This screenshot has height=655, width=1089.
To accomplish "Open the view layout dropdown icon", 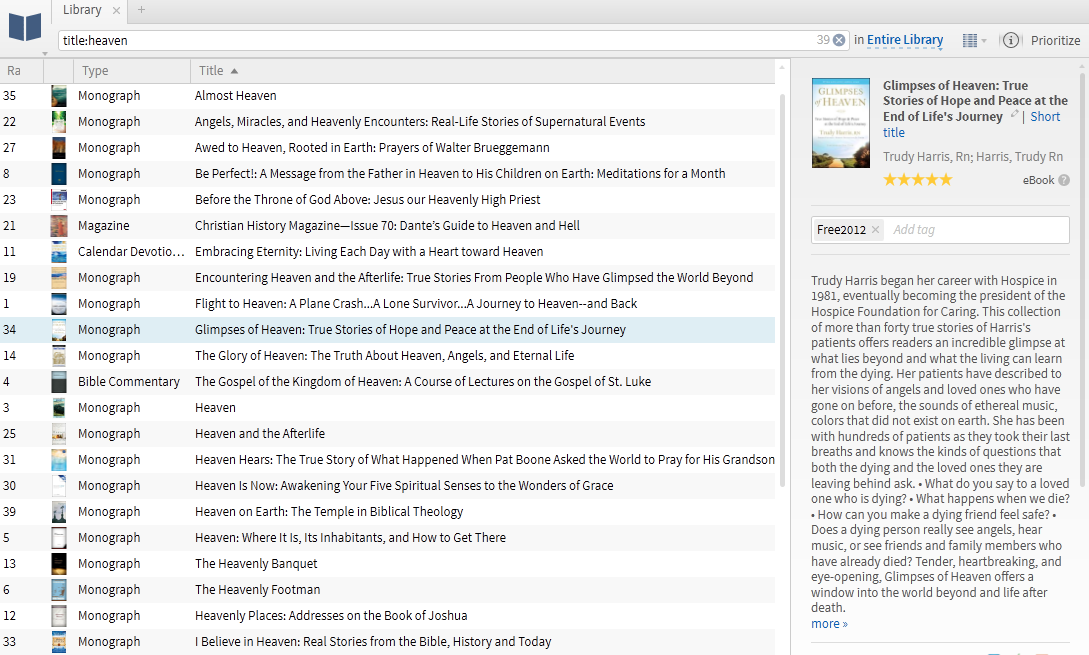I will tap(974, 40).
